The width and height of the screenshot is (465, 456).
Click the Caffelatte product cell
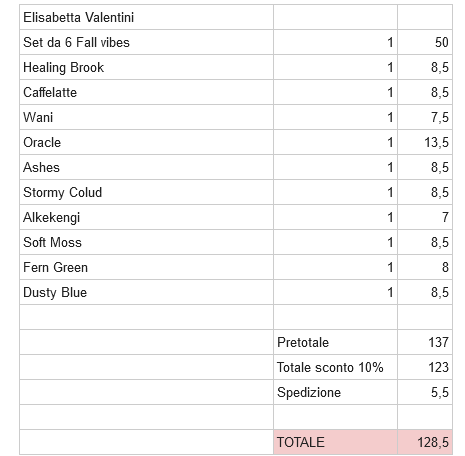[x=146, y=92]
